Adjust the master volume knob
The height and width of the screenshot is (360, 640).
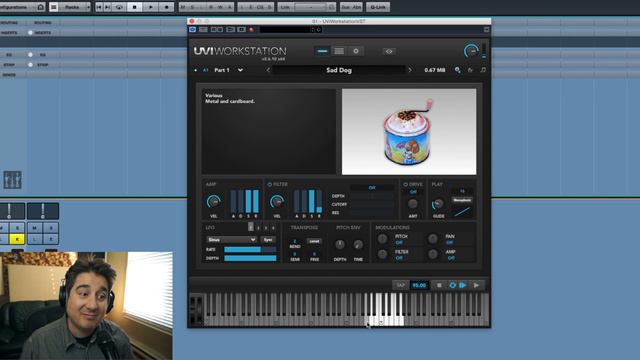(x=471, y=51)
